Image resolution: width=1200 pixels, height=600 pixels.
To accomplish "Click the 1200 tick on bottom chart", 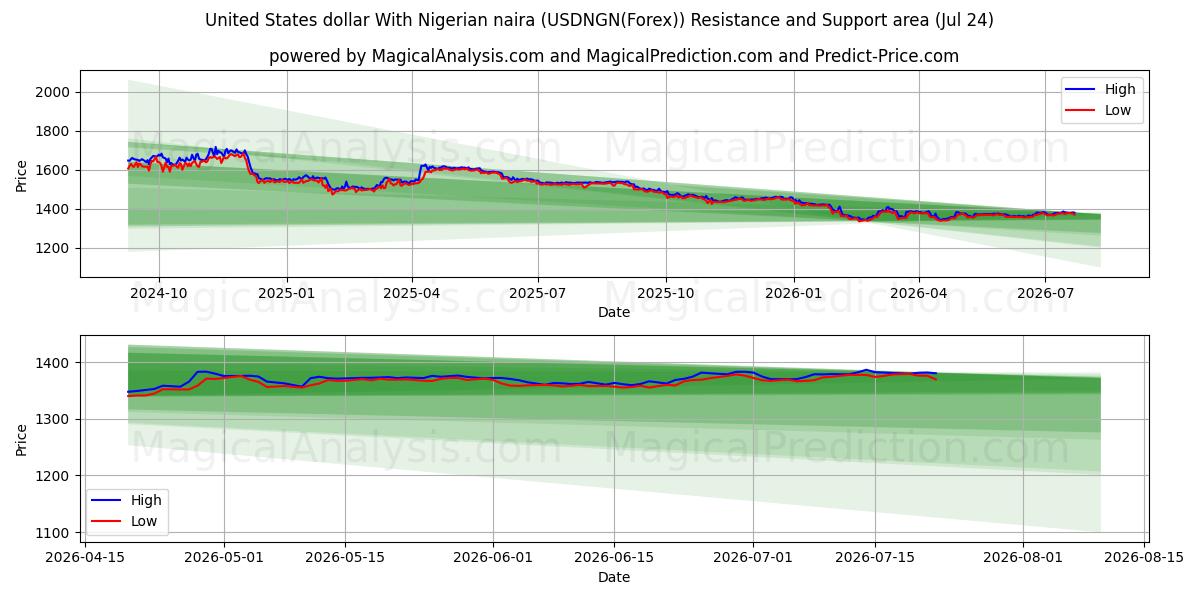I will 54,476.
